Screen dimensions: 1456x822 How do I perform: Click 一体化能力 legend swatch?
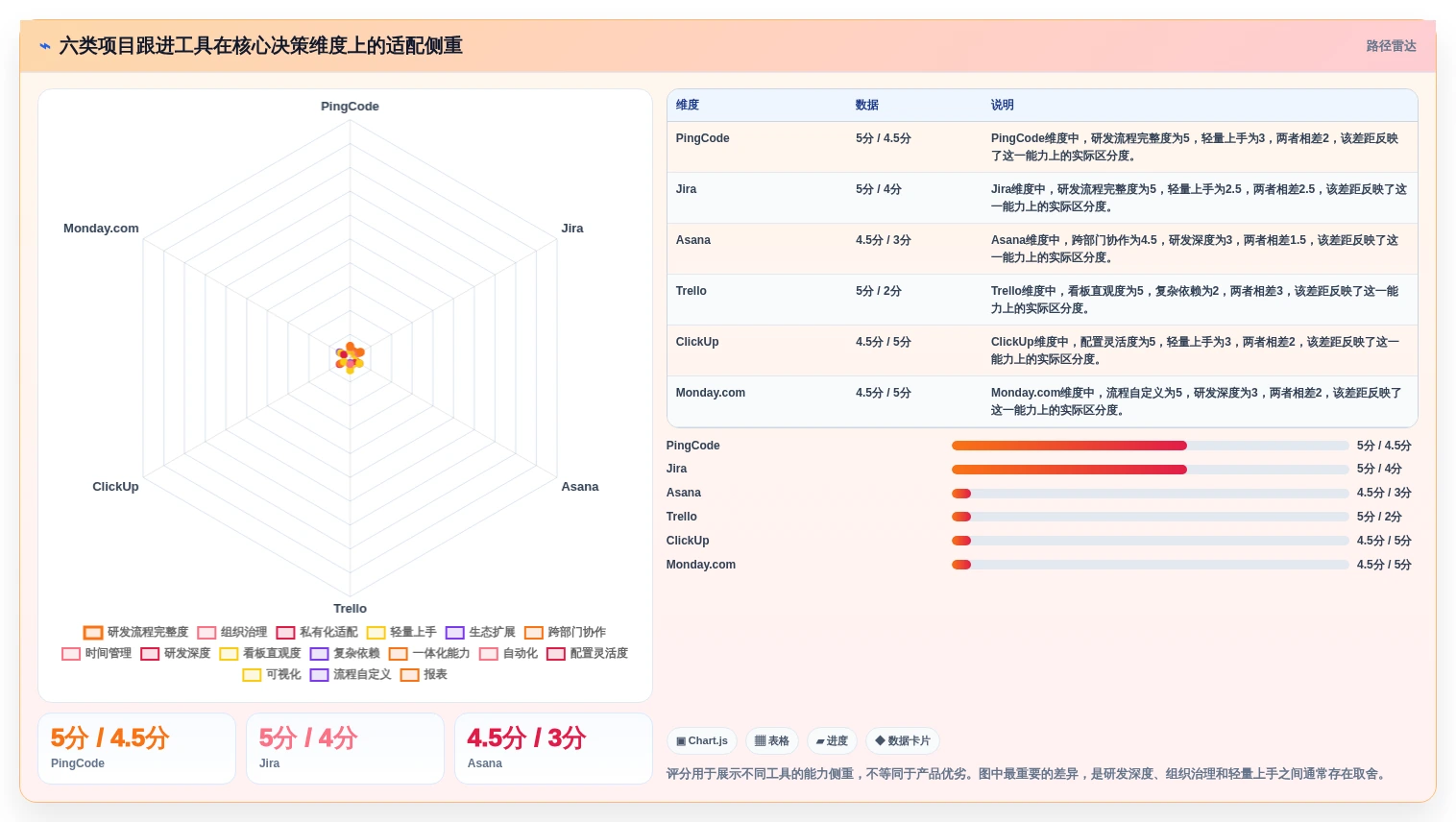pyautogui.click(x=399, y=653)
